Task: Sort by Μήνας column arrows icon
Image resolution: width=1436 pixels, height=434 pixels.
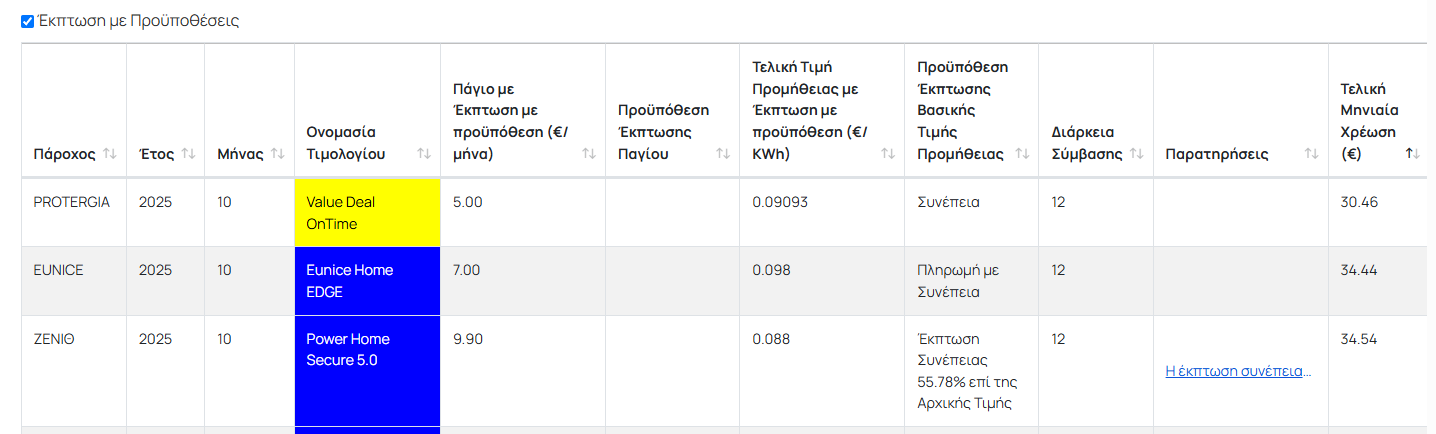Action: pyautogui.click(x=278, y=154)
